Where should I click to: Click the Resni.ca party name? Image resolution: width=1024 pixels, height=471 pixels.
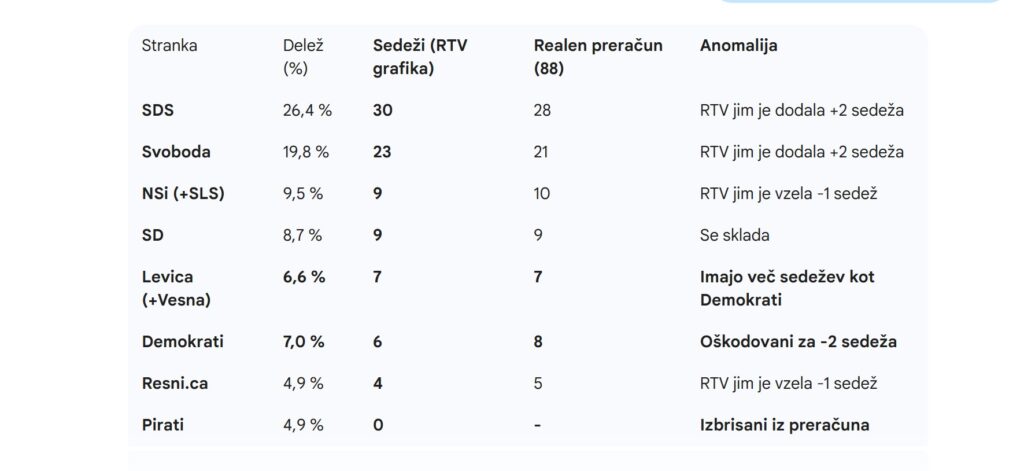(176, 383)
